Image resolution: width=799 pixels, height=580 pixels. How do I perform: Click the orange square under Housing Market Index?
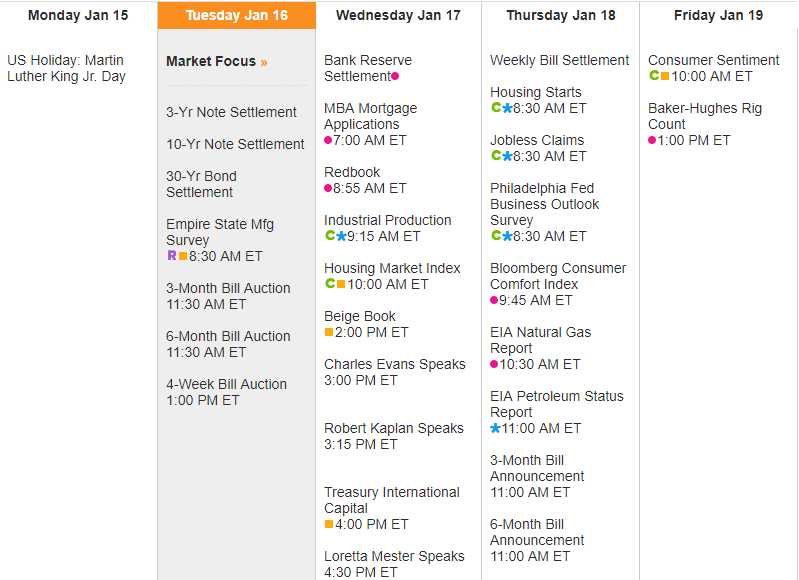tap(341, 284)
